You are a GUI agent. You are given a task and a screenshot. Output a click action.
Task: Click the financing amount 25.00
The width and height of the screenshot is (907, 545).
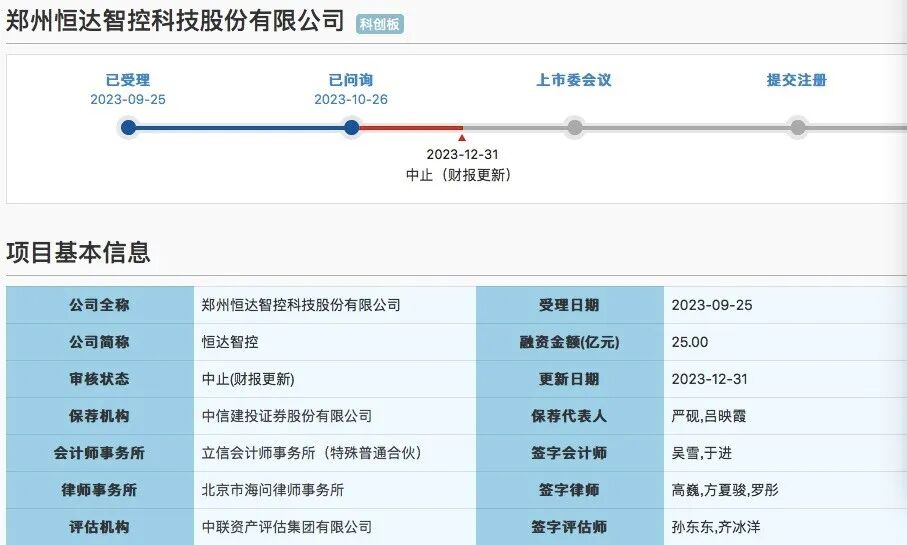(x=690, y=342)
